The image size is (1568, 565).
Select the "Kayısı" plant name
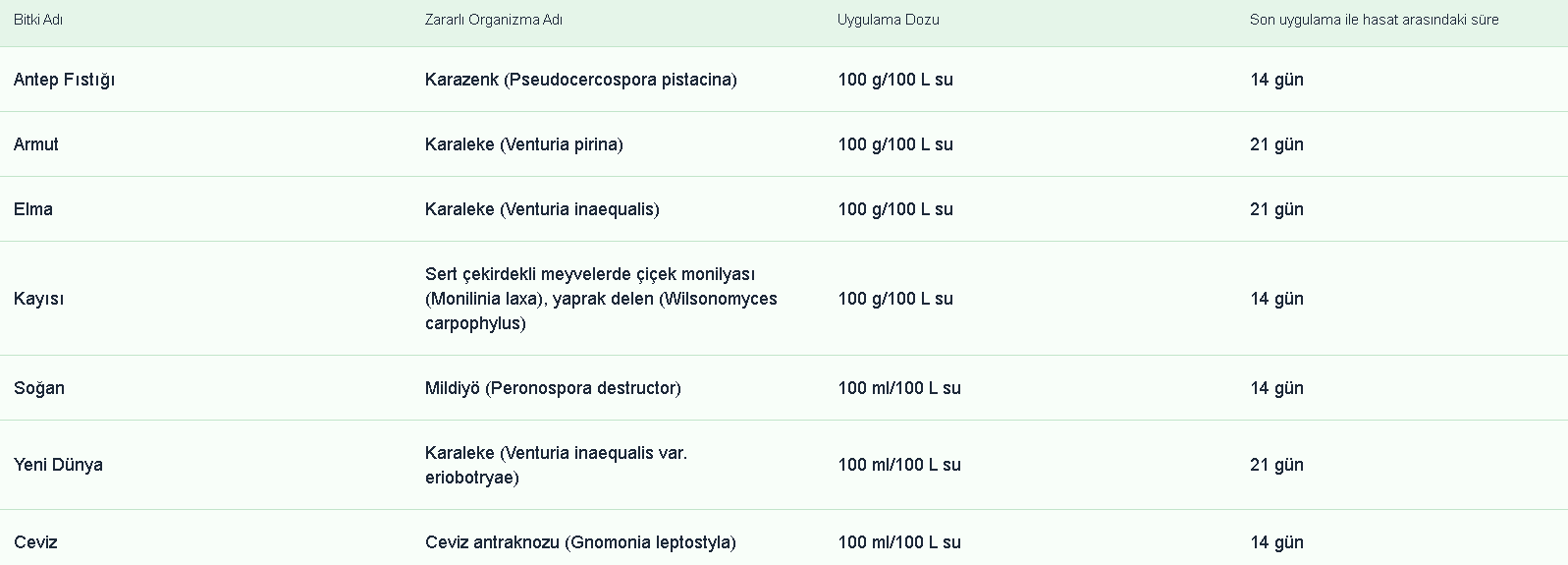click(38, 299)
